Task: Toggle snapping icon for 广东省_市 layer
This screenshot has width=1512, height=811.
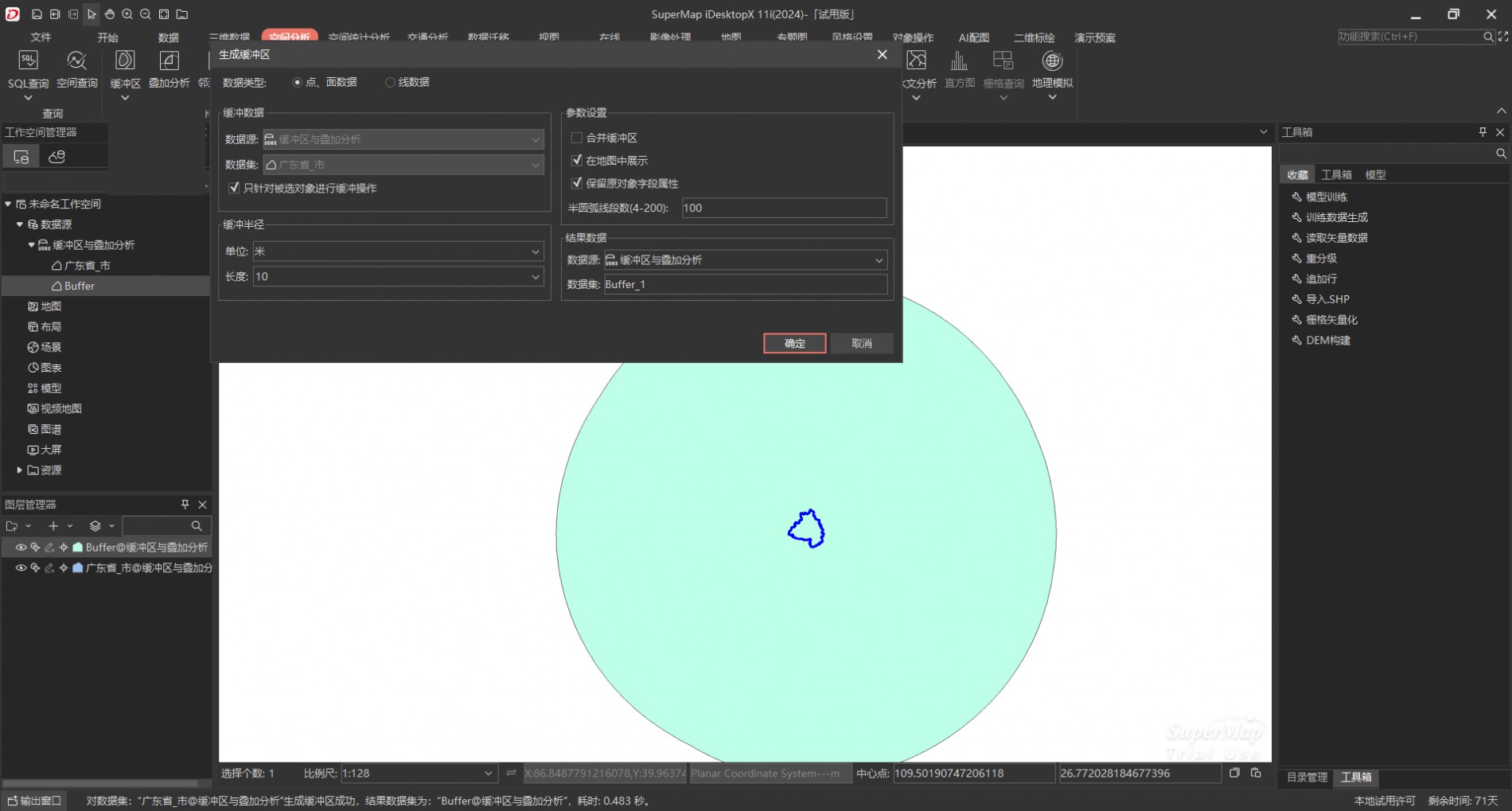Action: click(x=64, y=568)
